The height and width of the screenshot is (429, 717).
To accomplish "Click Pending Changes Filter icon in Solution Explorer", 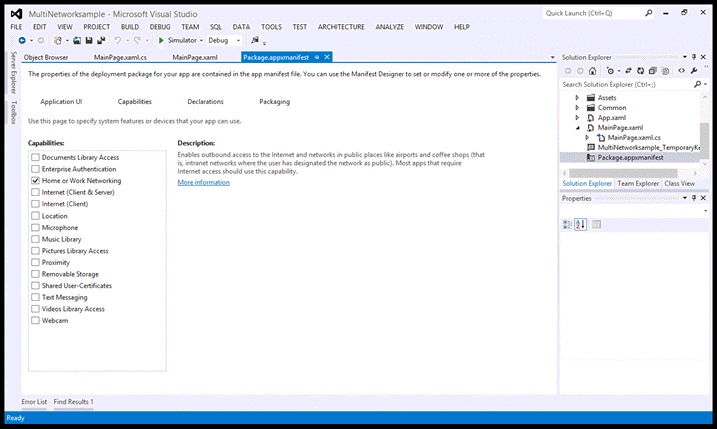I will coord(610,71).
